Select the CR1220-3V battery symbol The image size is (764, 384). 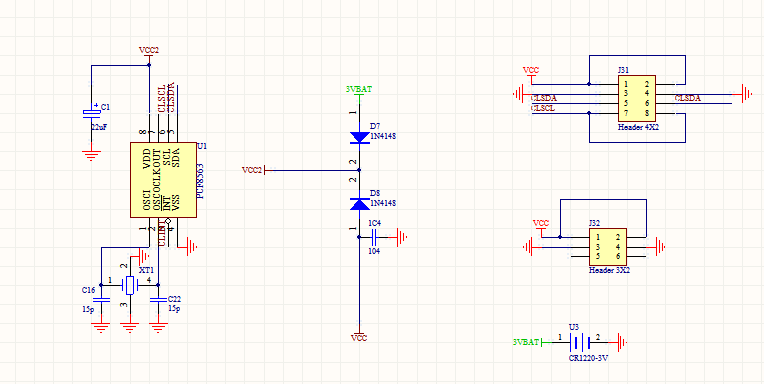(580, 343)
